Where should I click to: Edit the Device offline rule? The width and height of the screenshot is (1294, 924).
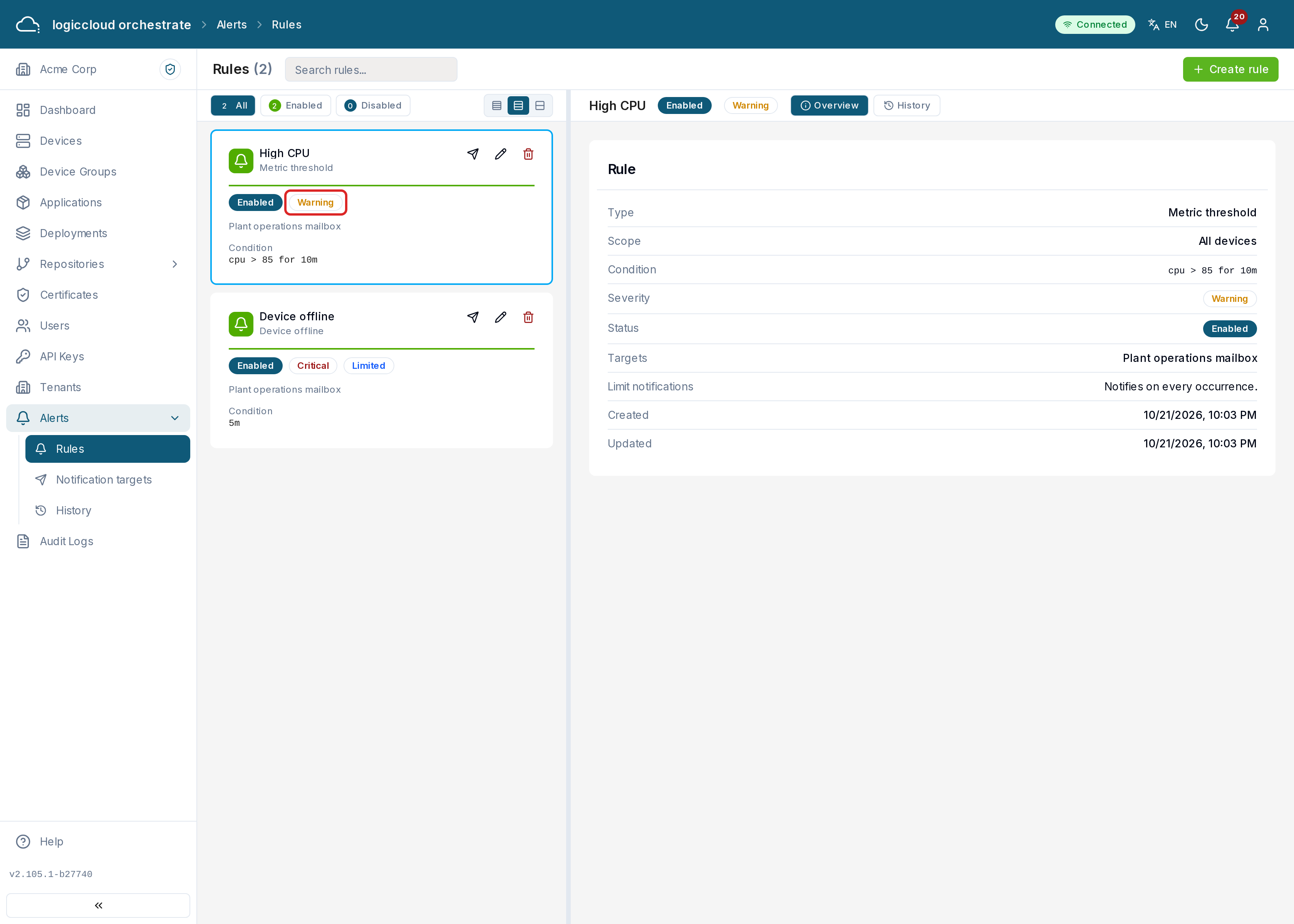pos(500,317)
